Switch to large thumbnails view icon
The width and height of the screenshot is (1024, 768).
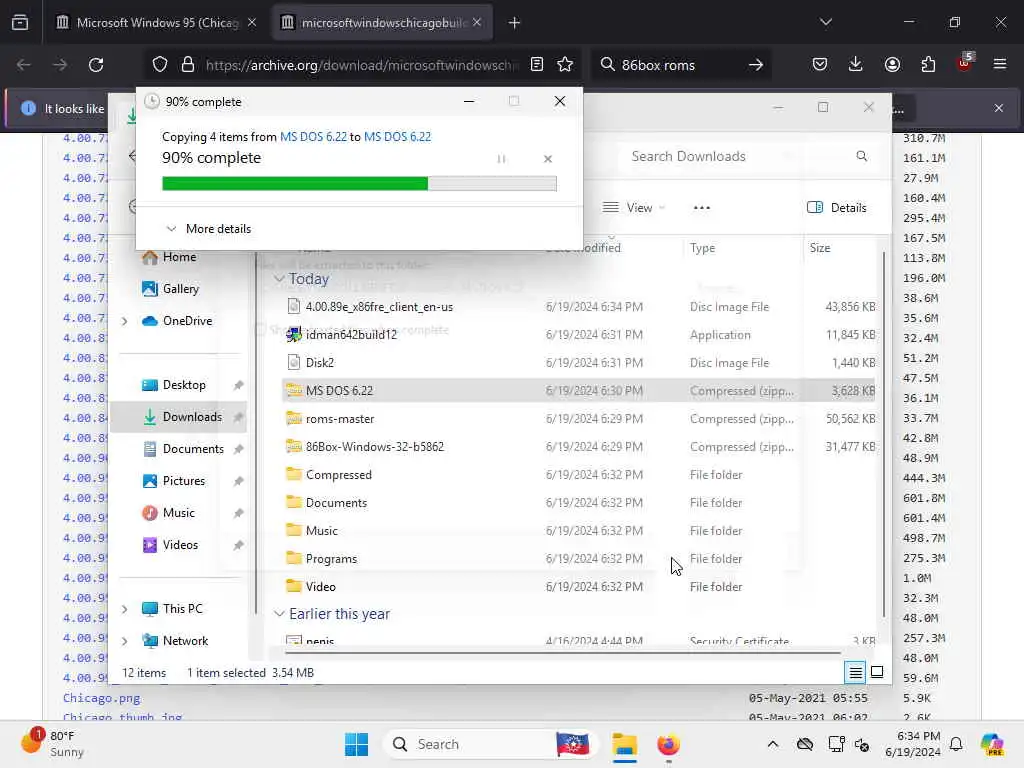(877, 672)
